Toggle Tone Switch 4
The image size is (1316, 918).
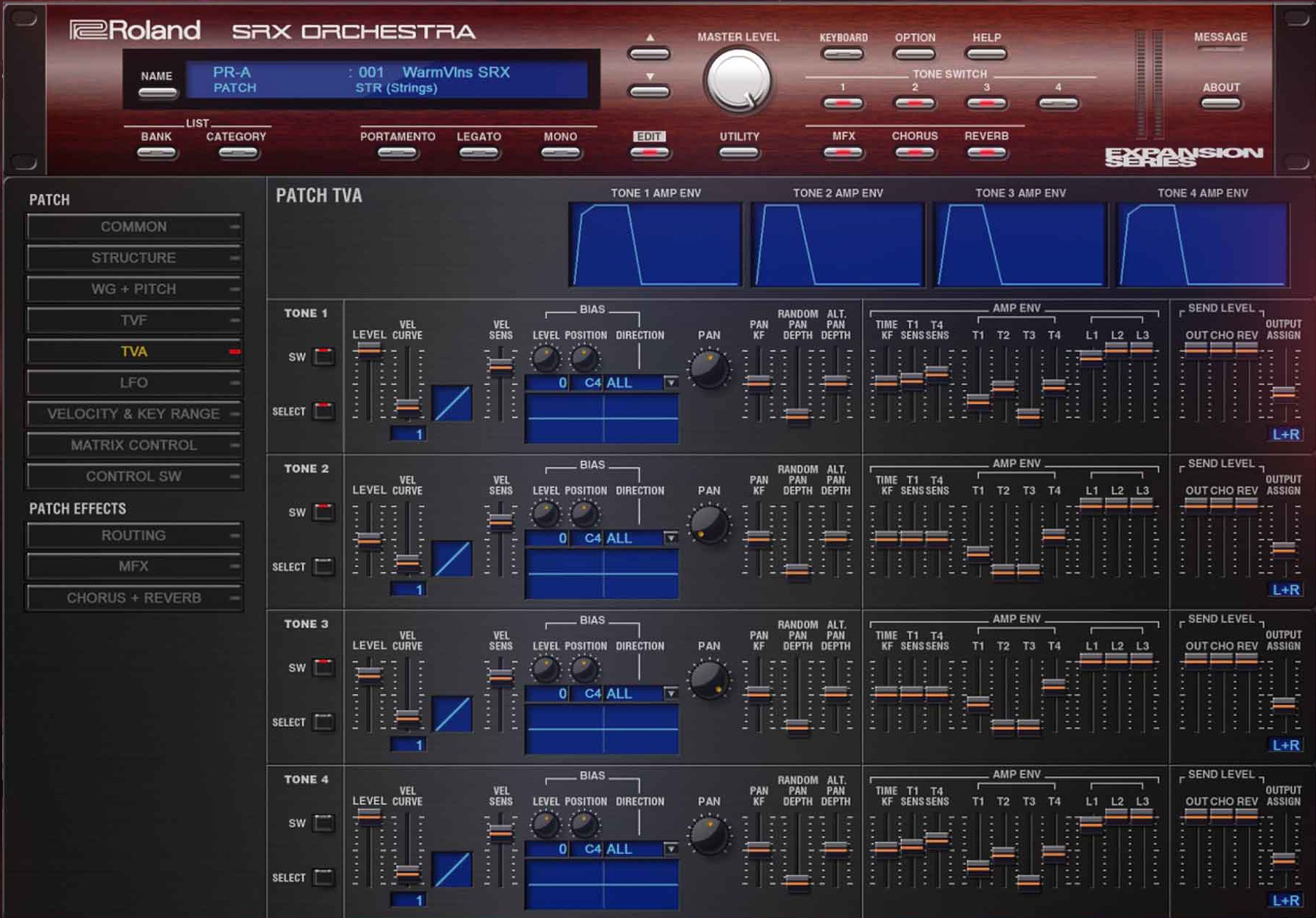point(1058,103)
